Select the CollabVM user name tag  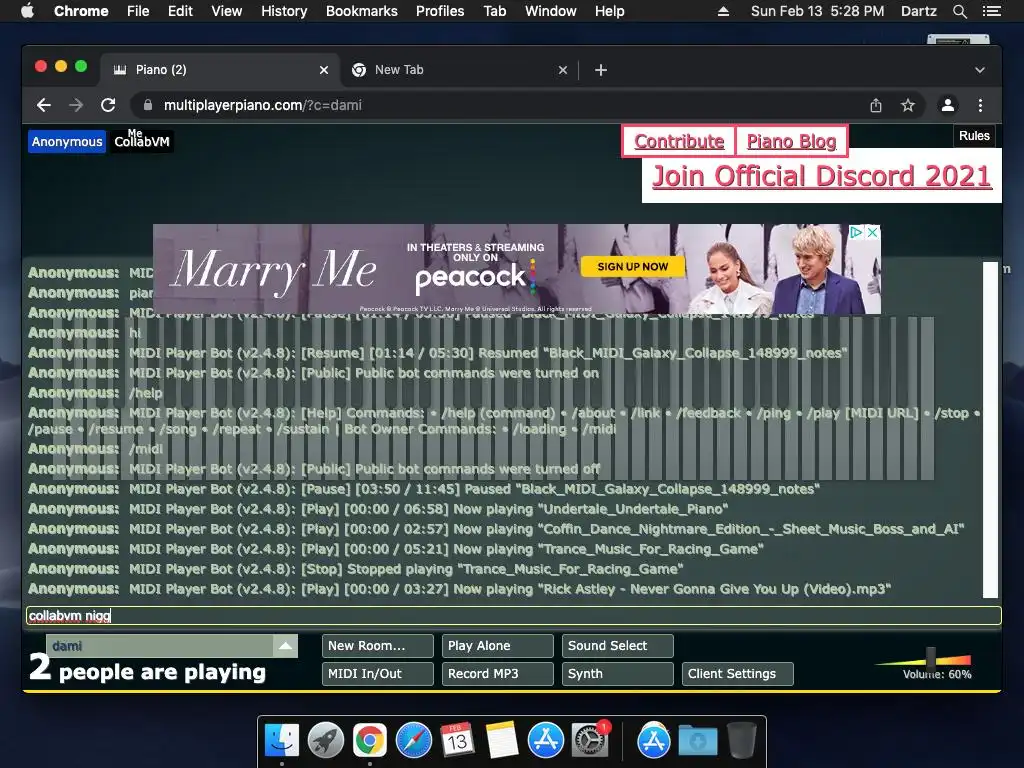142,142
